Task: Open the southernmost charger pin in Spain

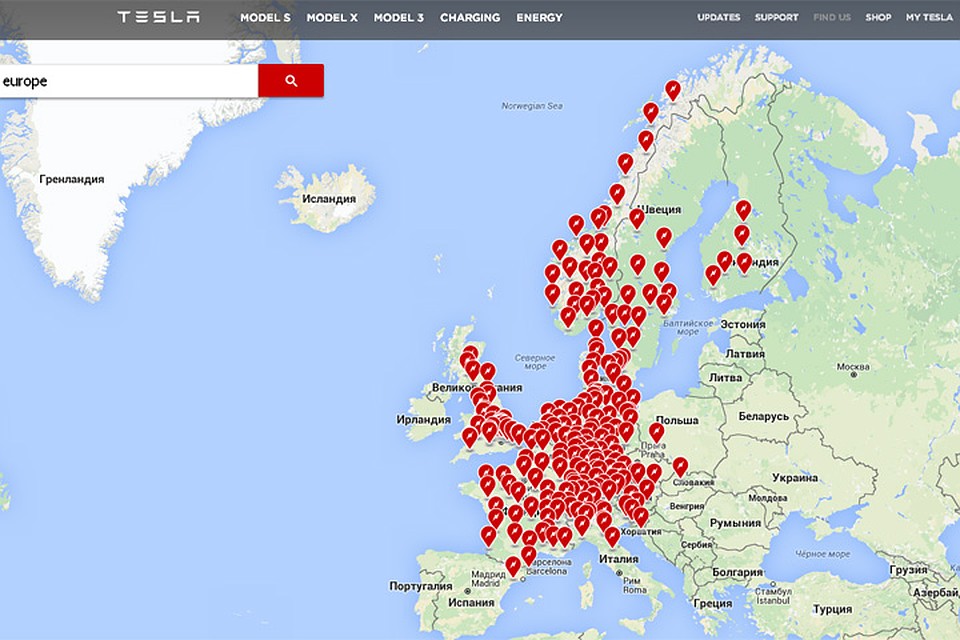Action: (513, 566)
